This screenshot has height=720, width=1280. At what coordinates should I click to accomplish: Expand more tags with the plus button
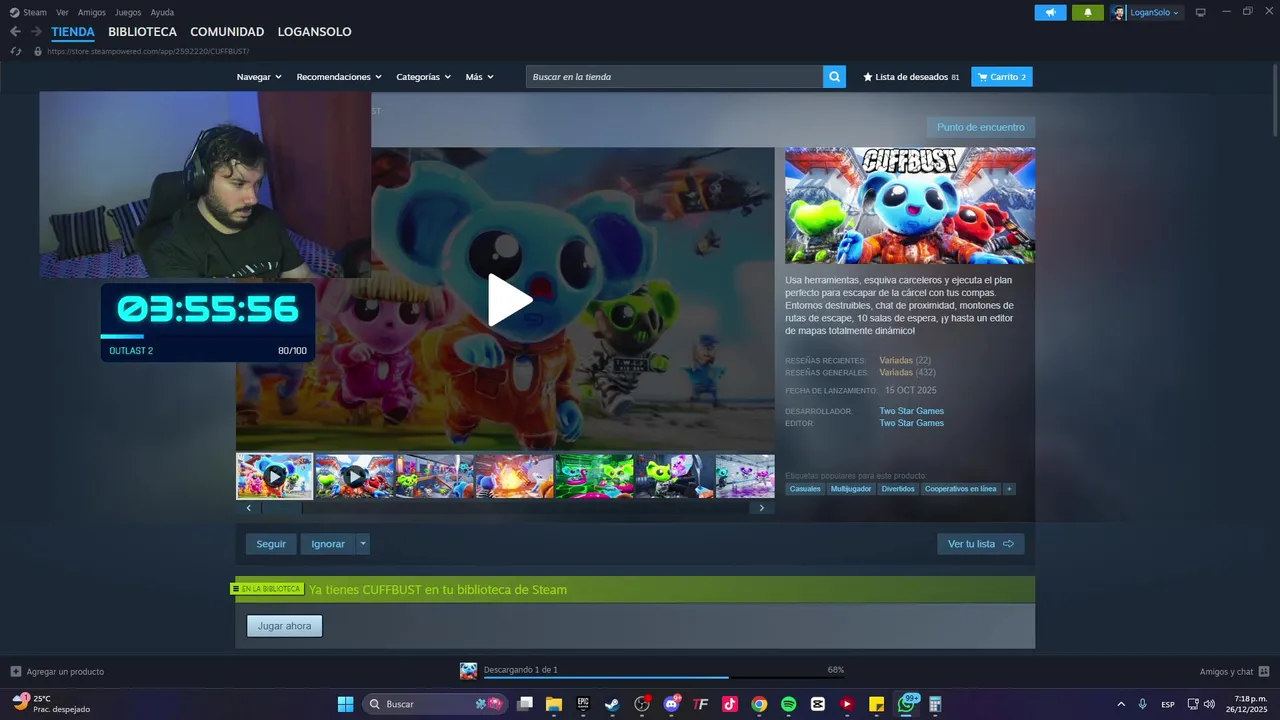1009,489
